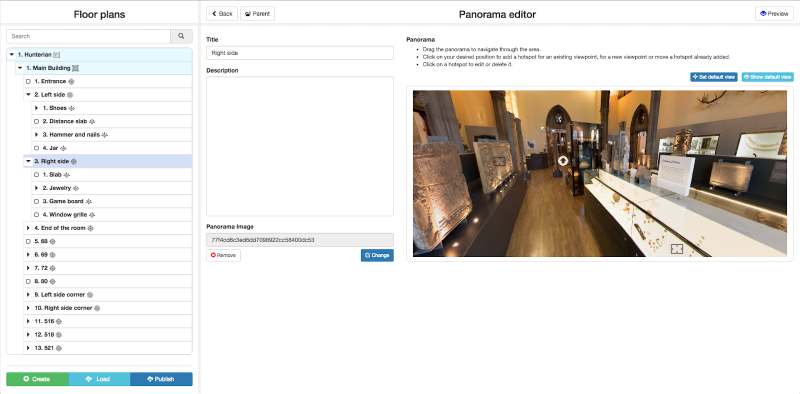Click the hotspot icon beside Window grille

[x=92, y=215]
